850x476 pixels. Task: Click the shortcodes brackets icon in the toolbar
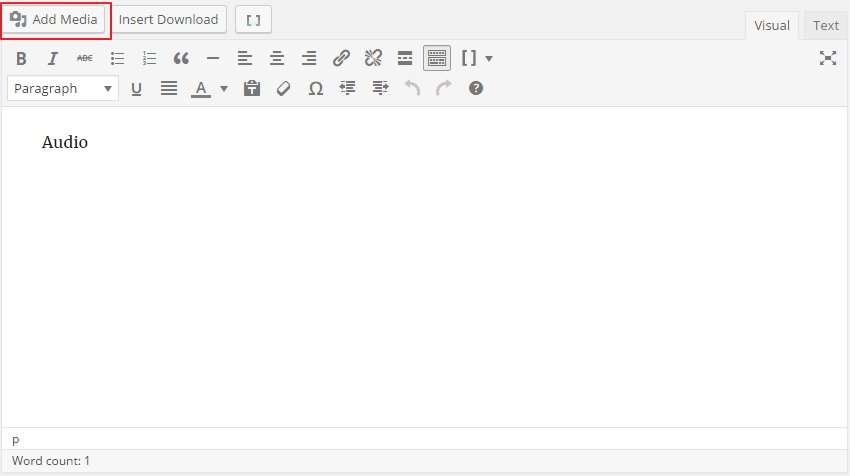click(469, 58)
